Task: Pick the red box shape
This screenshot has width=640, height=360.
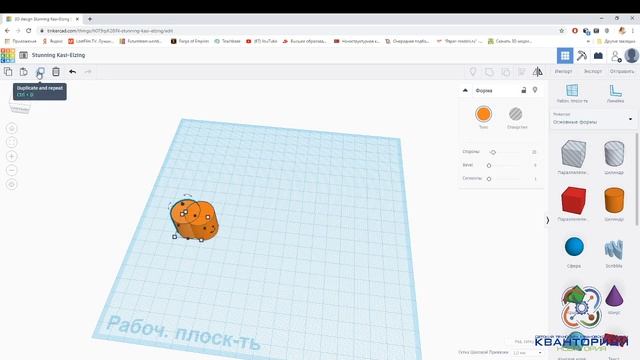Action: (x=573, y=200)
